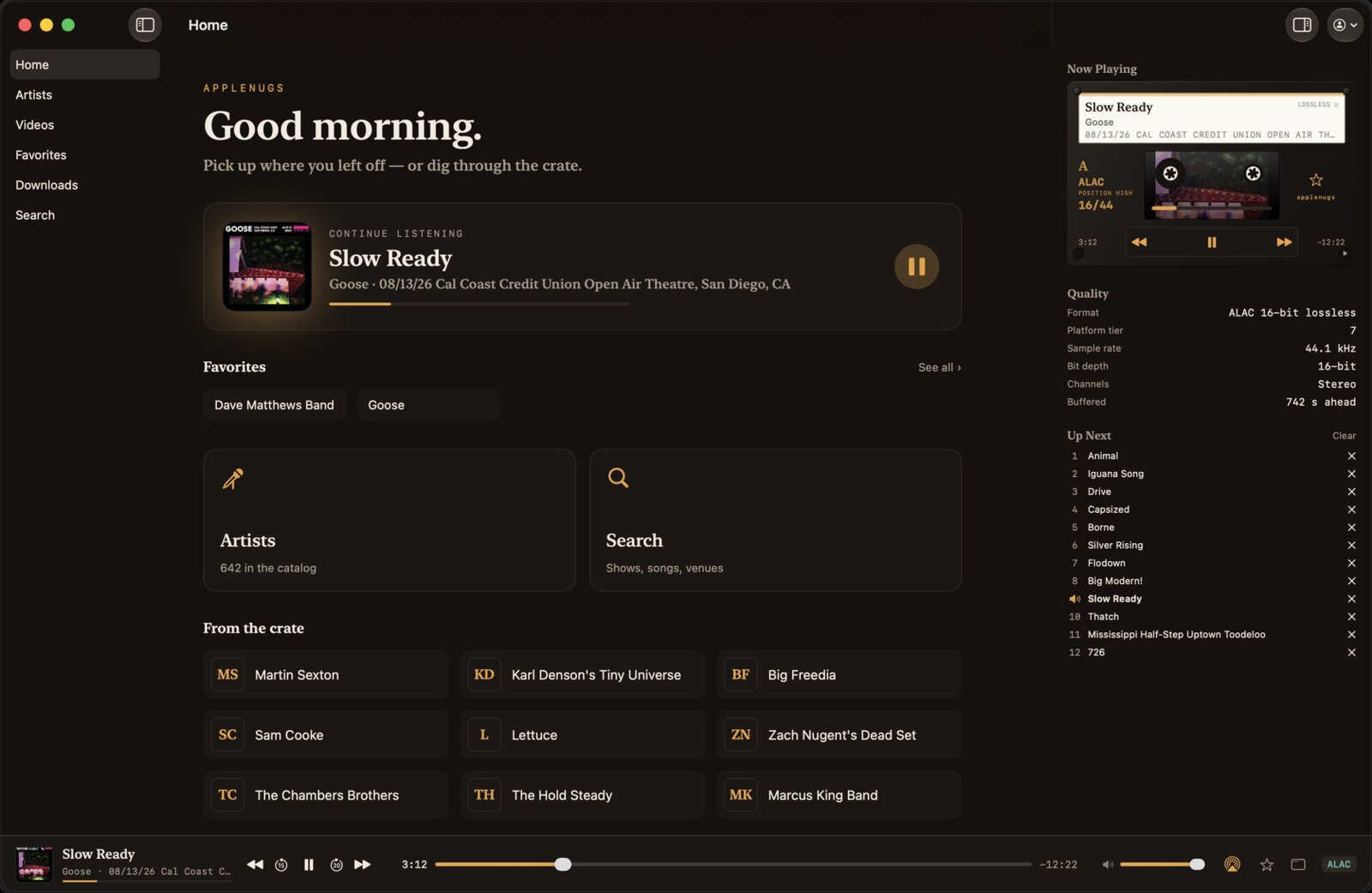Jump forward 30 seconds in bottom bar
Screen dimensions: 1372x893
pos(336,865)
